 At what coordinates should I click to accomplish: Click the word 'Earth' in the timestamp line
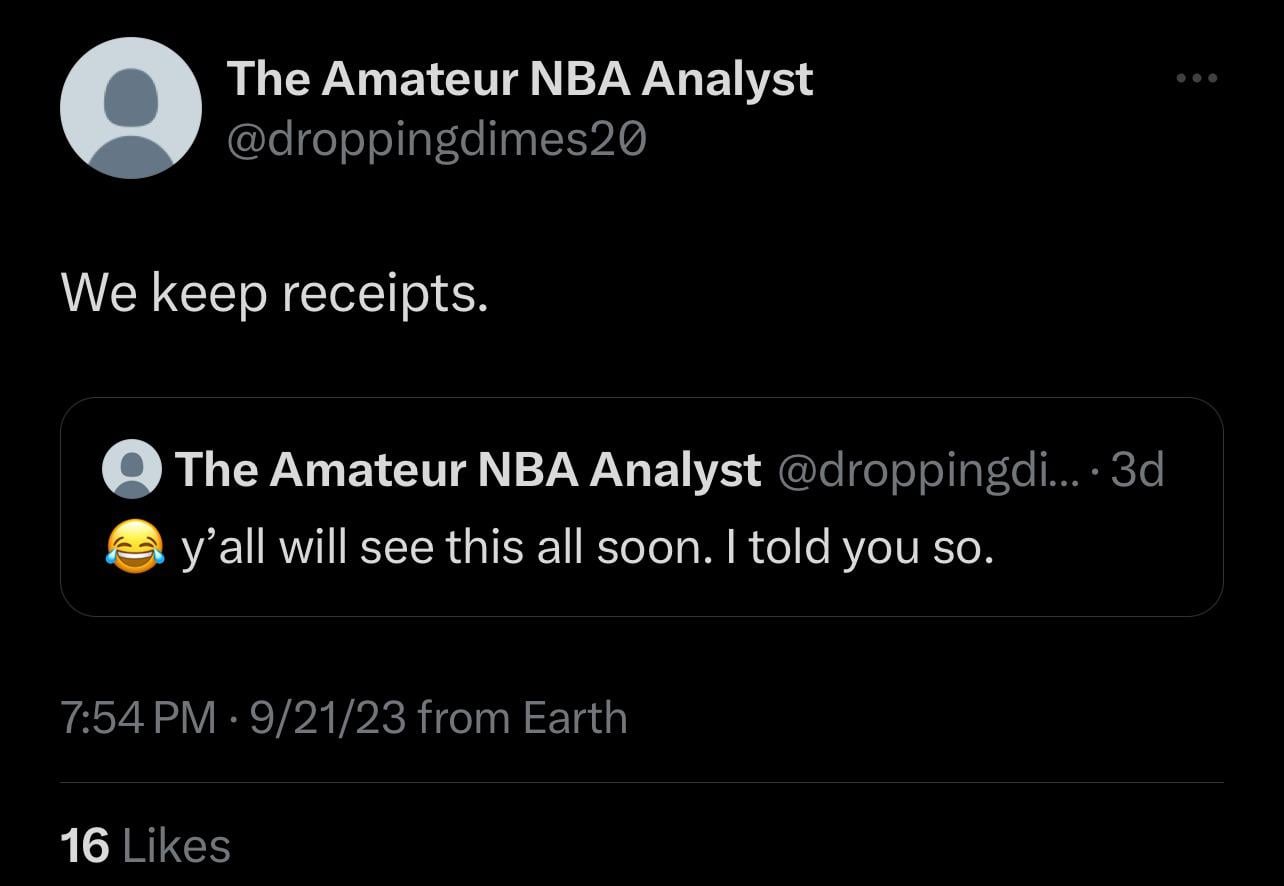[575, 718]
